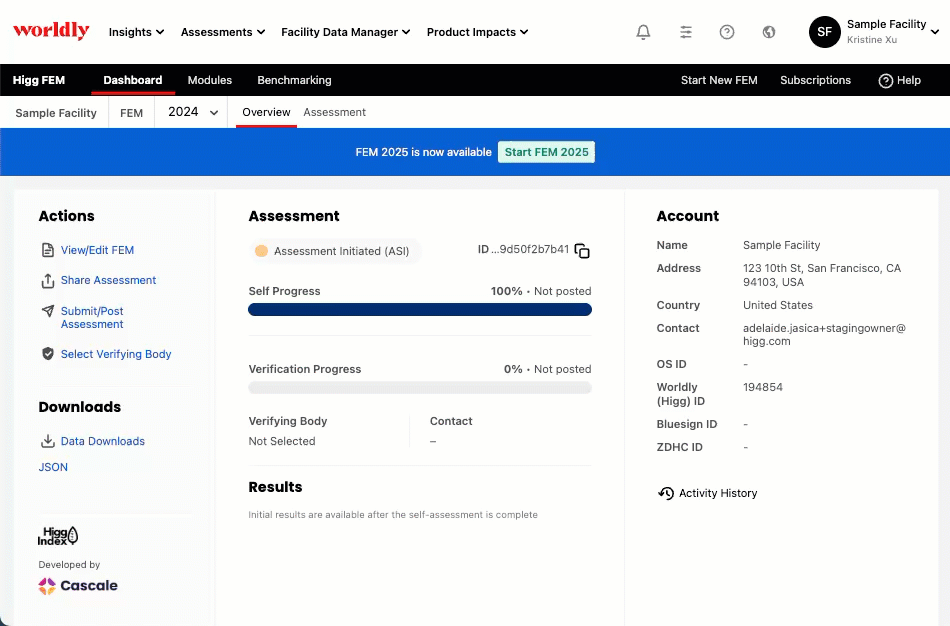
Task: Open the Share Assessment link
Action: click(x=108, y=280)
